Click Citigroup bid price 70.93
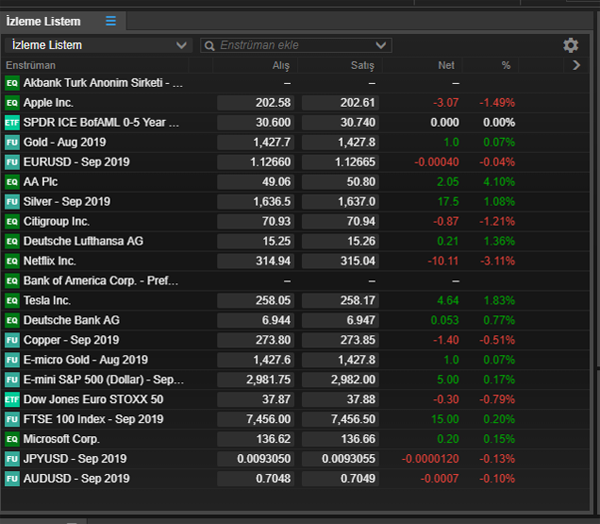This screenshot has width=600, height=524. pyautogui.click(x=255, y=221)
